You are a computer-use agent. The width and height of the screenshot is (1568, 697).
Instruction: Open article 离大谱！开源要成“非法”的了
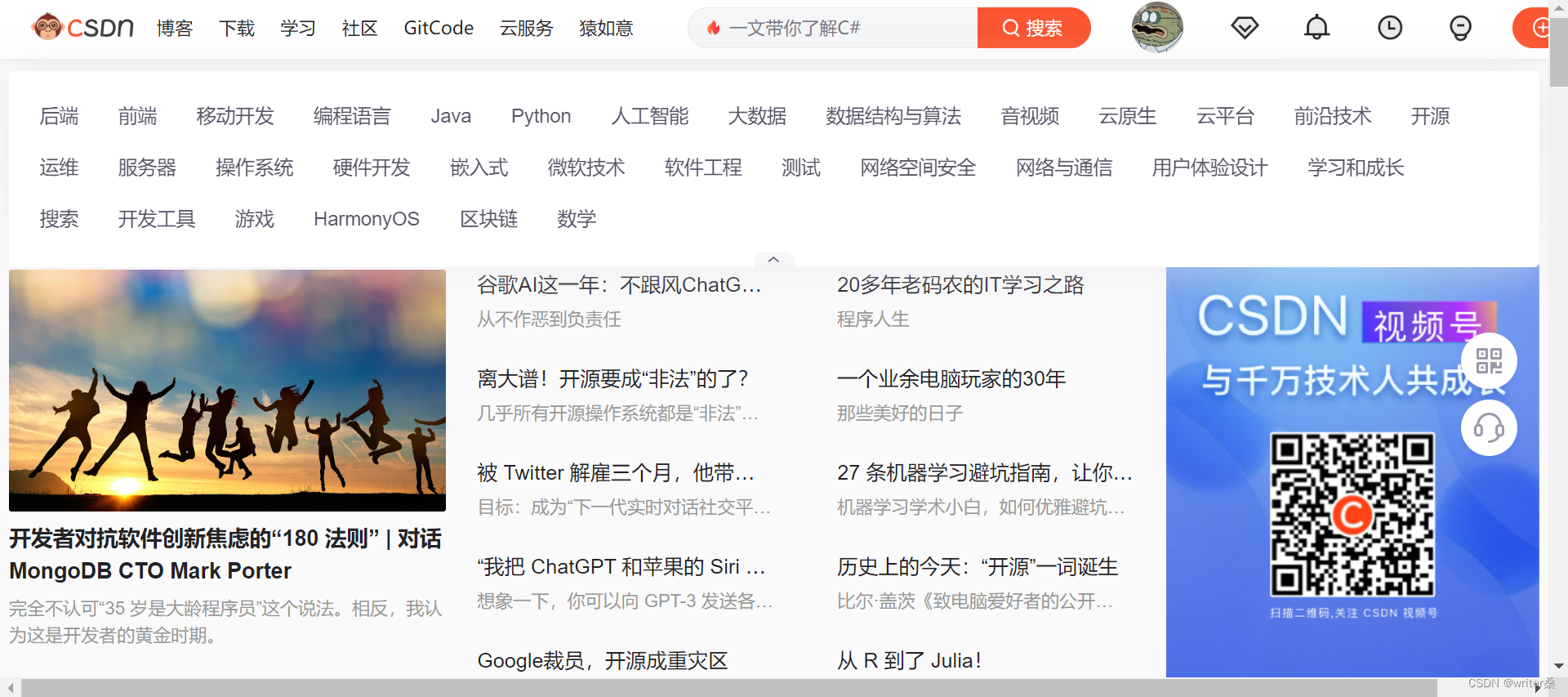612,378
